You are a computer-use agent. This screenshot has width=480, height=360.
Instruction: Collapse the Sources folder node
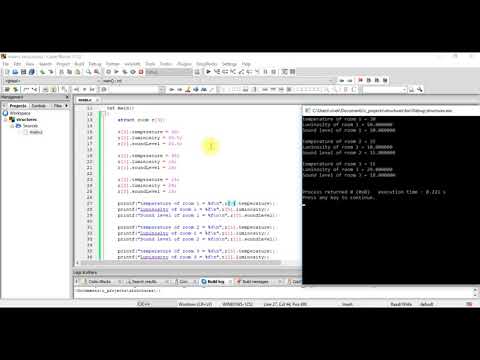[x=12, y=126]
